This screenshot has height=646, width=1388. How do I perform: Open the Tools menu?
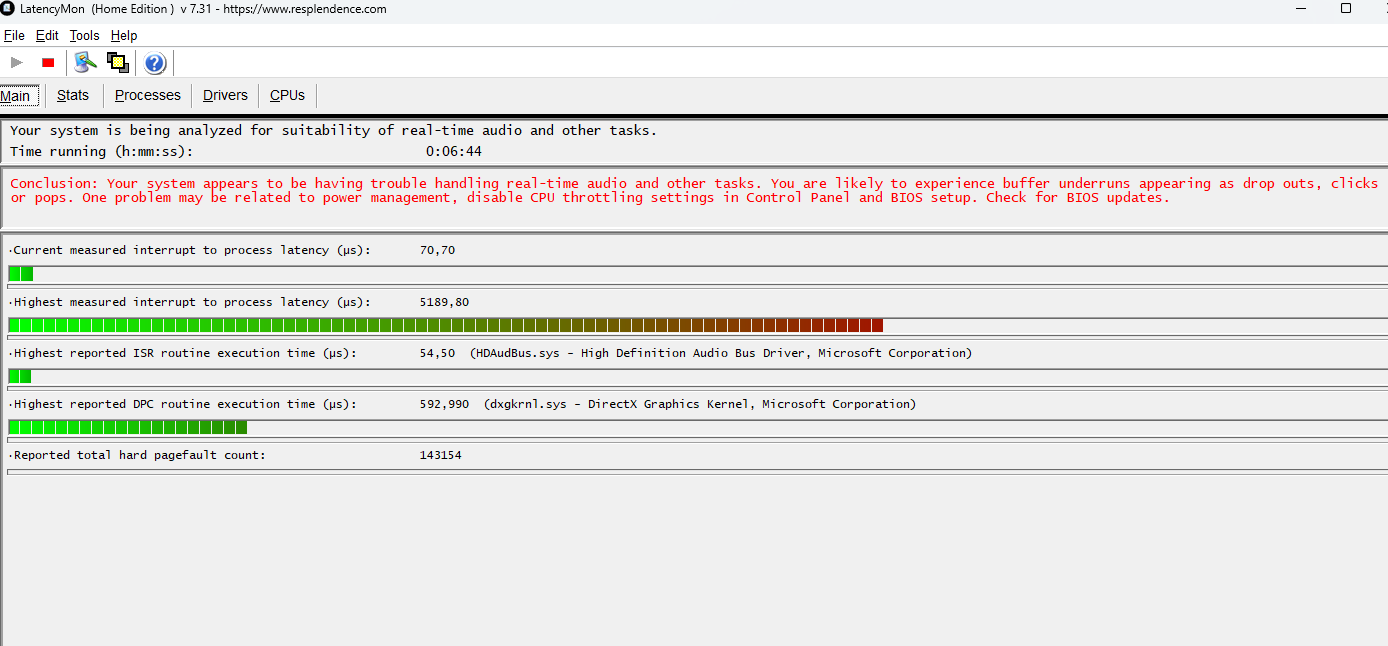point(84,35)
